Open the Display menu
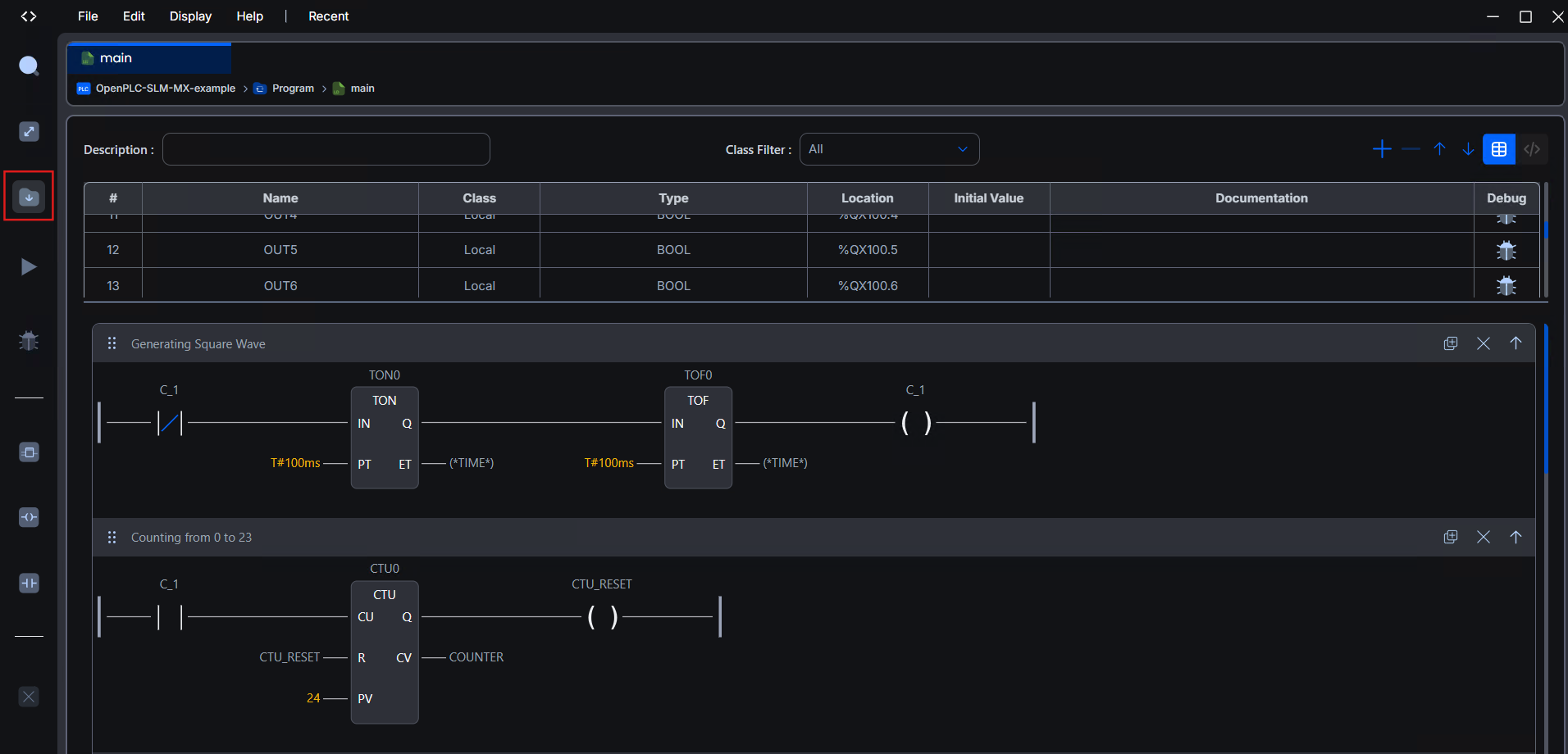 190,16
